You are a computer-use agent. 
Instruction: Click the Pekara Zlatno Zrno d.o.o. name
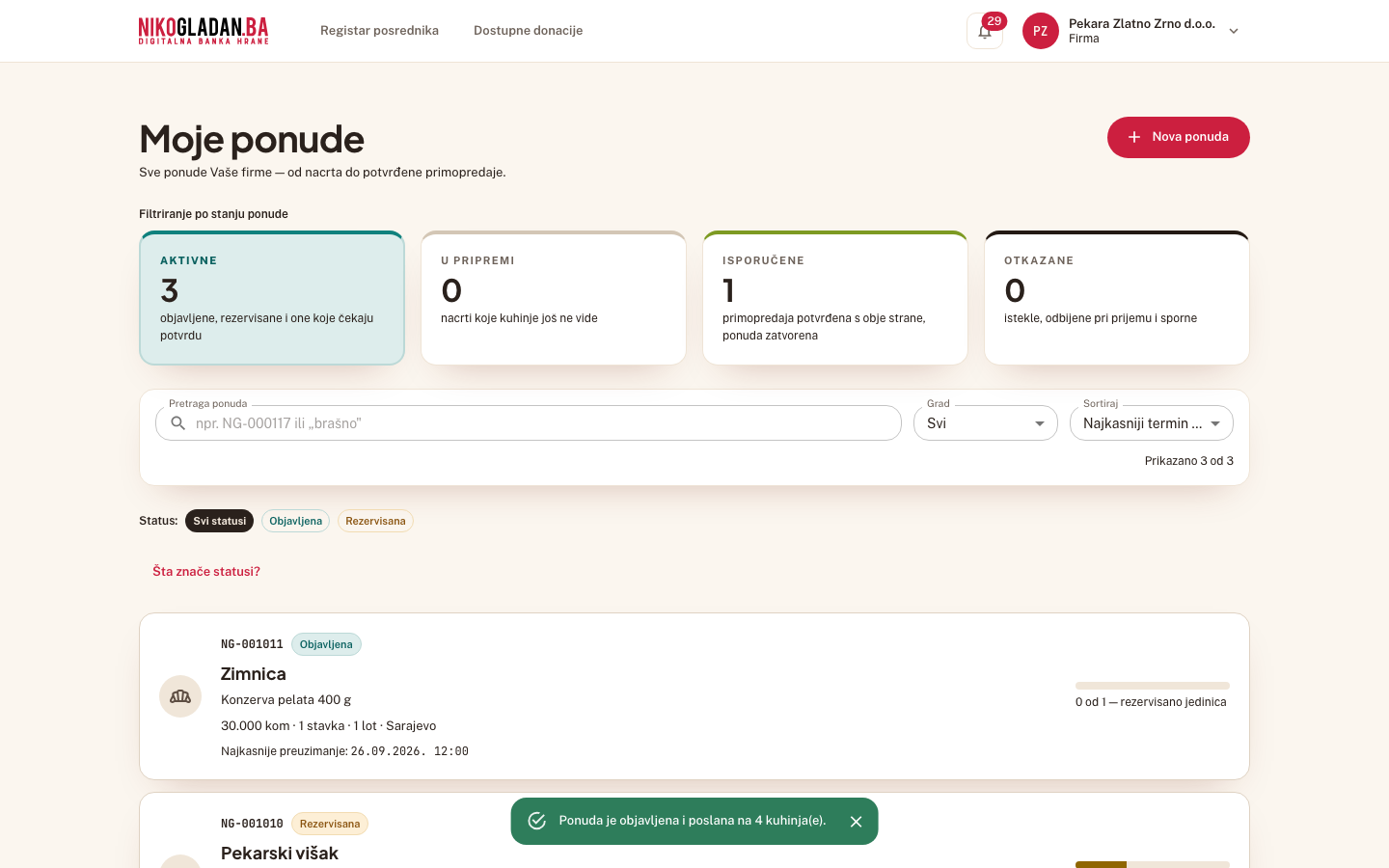point(1142,23)
